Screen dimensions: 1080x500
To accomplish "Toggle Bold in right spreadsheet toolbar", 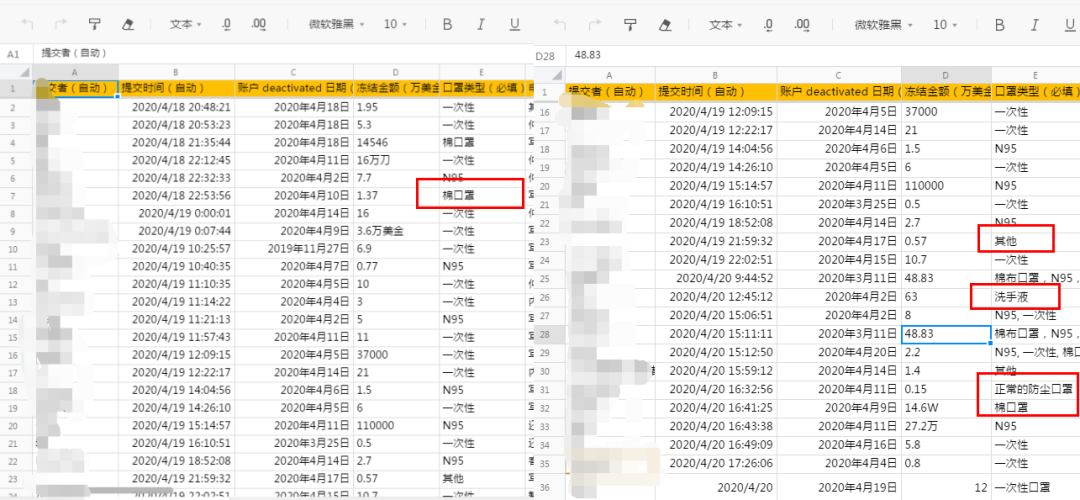I will tap(999, 25).
